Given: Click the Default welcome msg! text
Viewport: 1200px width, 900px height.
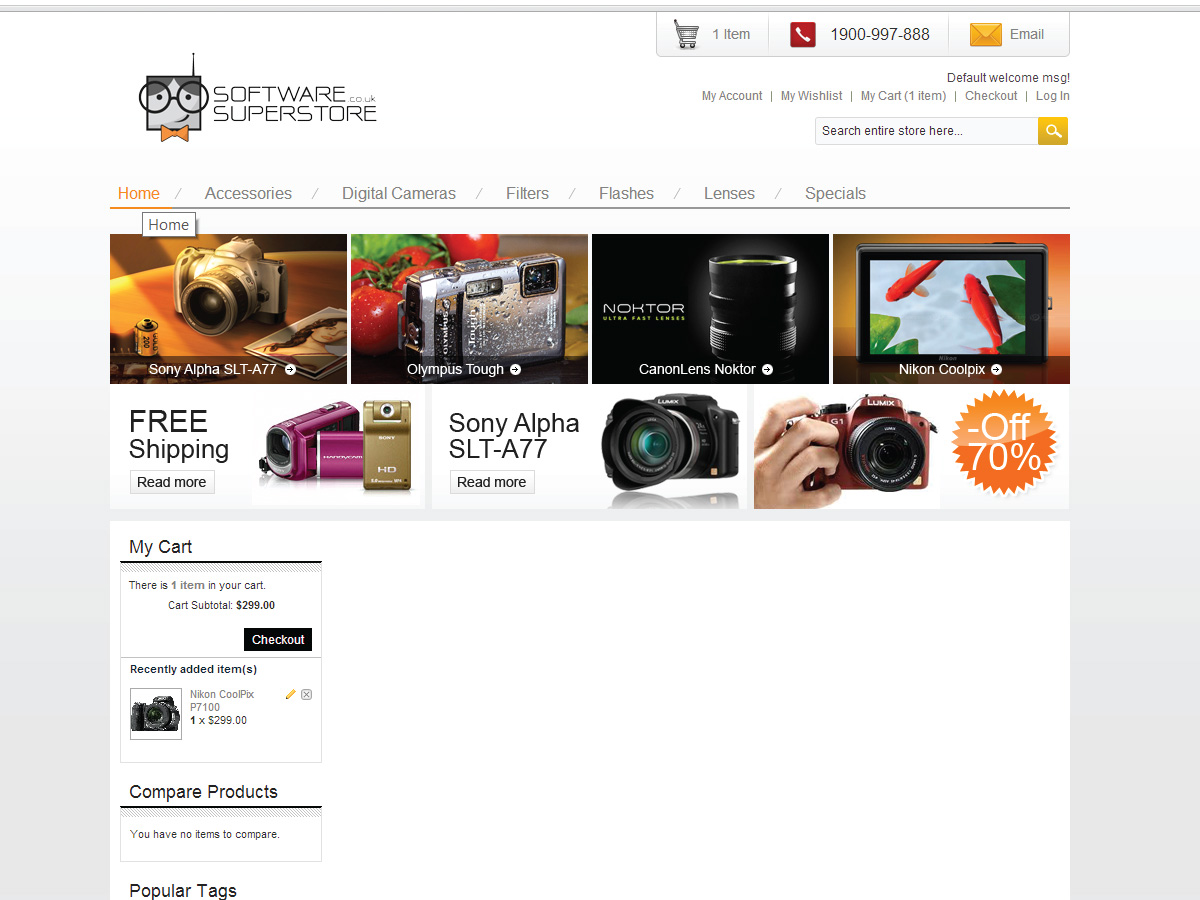Looking at the screenshot, I should pyautogui.click(x=1008, y=78).
